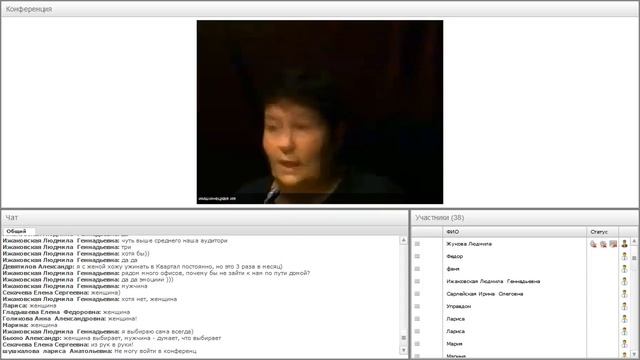
Task: Select participant Сарпейская Ирина Олеговна
Action: [x=484, y=294]
